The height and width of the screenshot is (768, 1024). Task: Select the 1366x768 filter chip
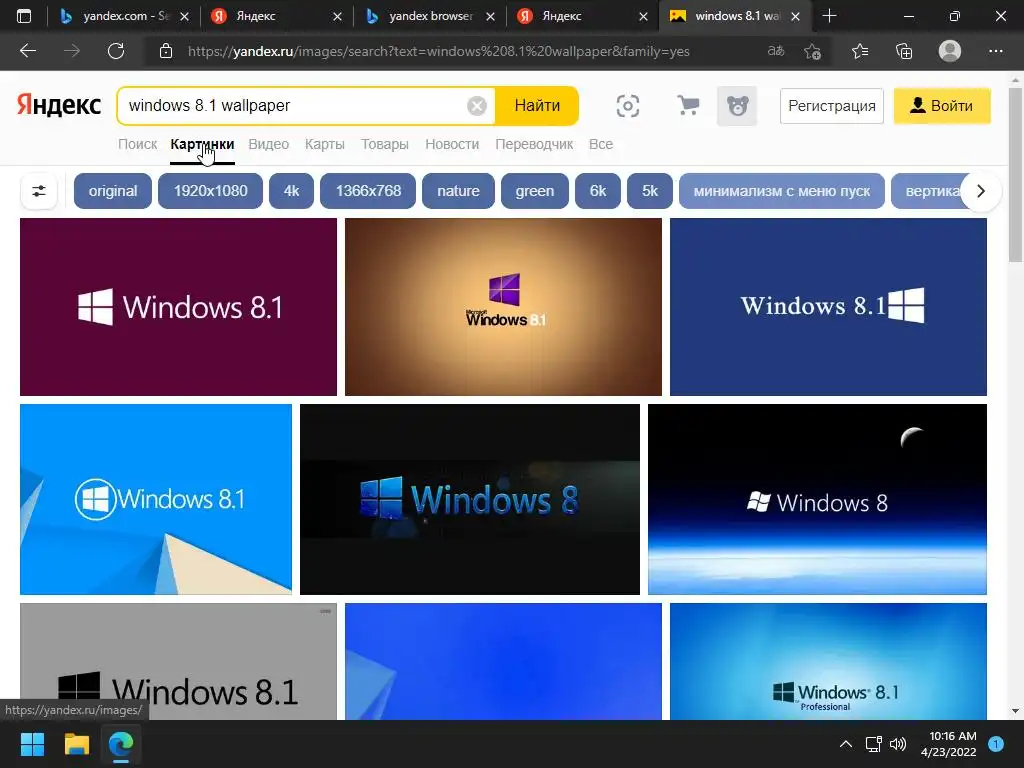tap(368, 191)
